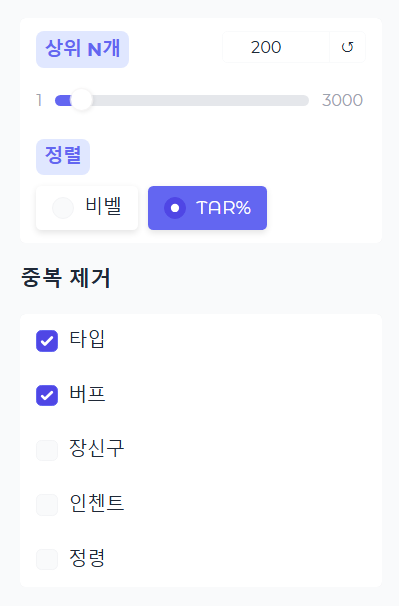Uncheck the 버프 checkbox

coord(47,395)
